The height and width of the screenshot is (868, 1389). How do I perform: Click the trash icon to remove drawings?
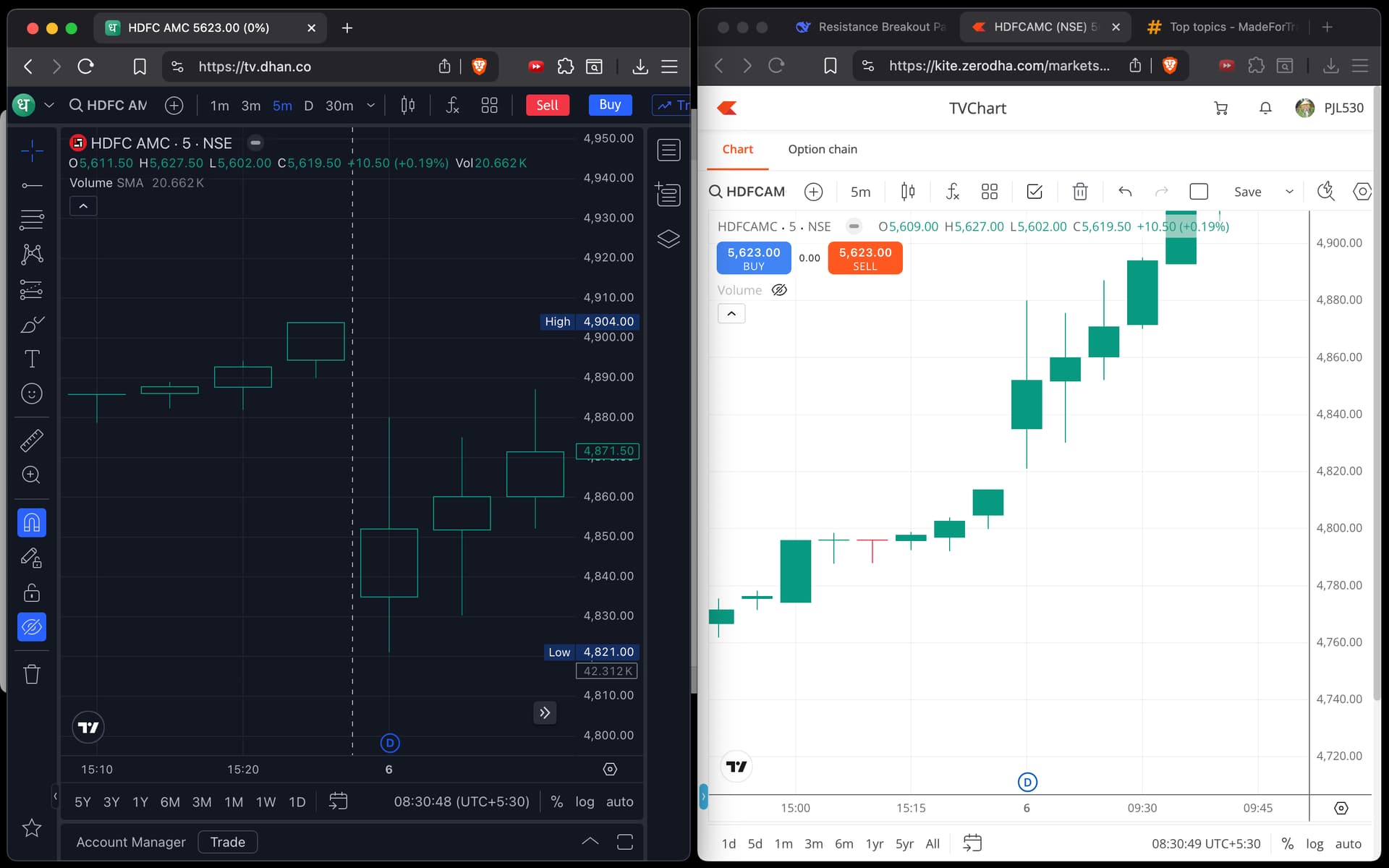[x=31, y=674]
